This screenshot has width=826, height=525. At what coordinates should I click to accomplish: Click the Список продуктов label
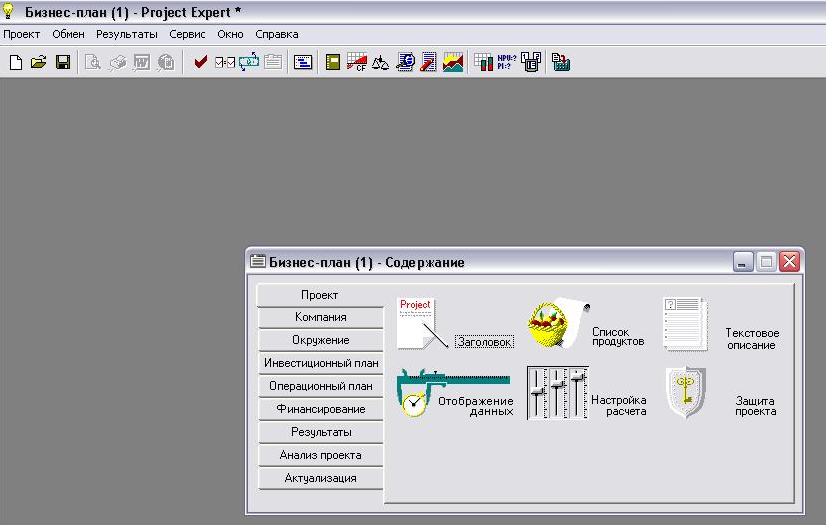(618, 336)
